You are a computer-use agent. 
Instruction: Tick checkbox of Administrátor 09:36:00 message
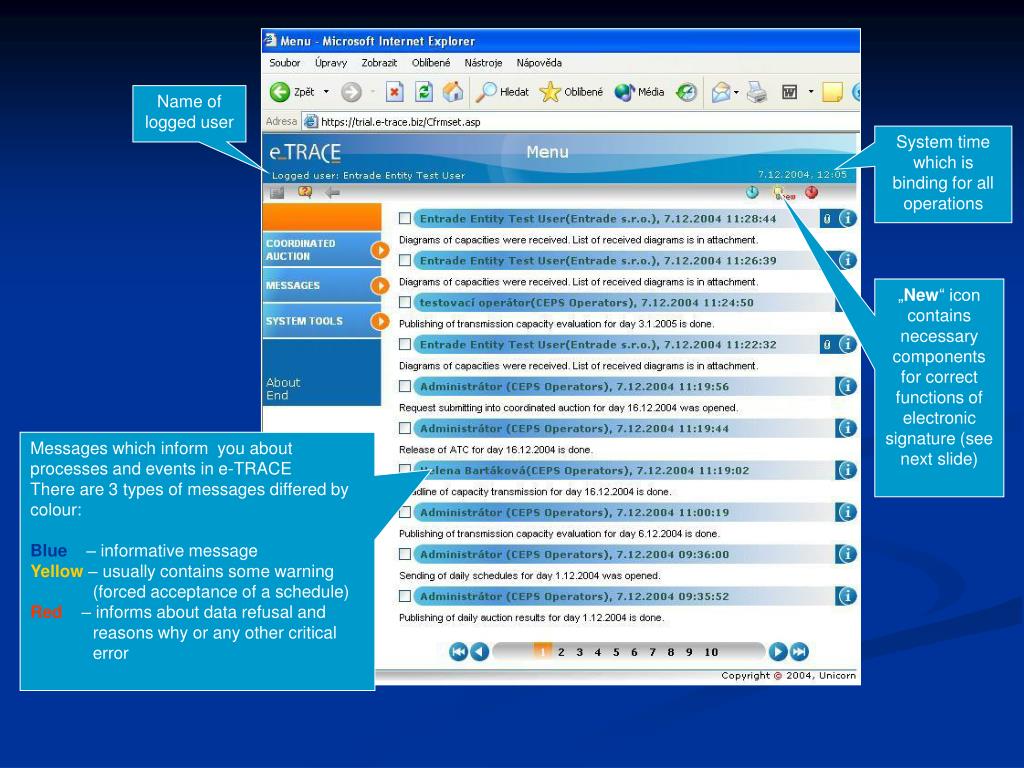tap(405, 554)
